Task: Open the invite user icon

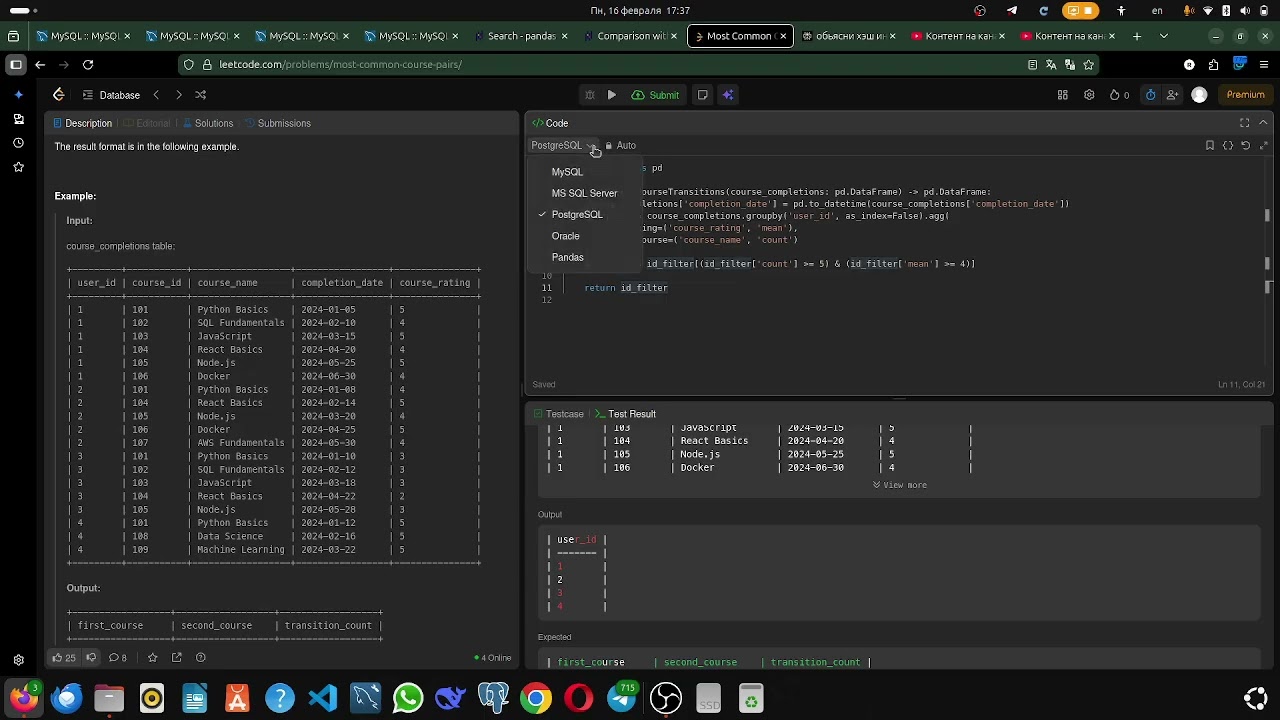Action: pyautogui.click(x=1172, y=95)
